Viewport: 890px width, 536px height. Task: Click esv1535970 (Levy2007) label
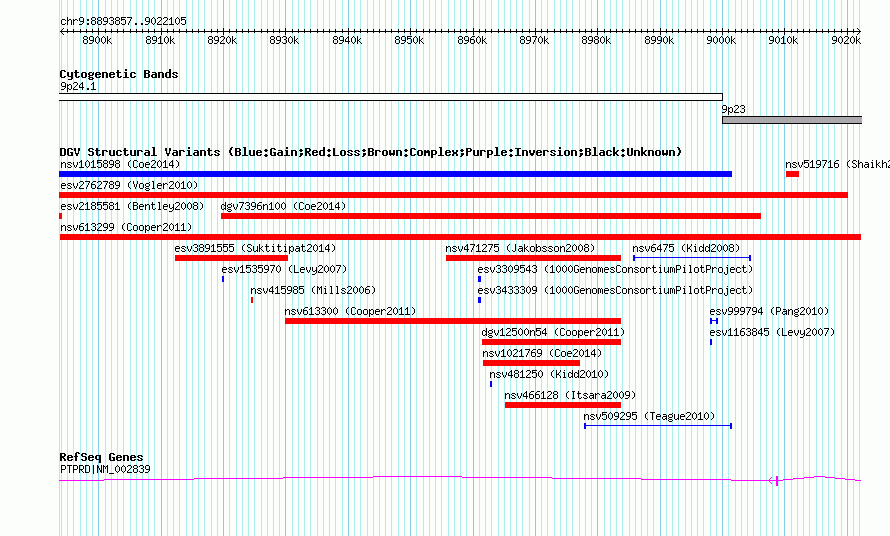click(284, 269)
